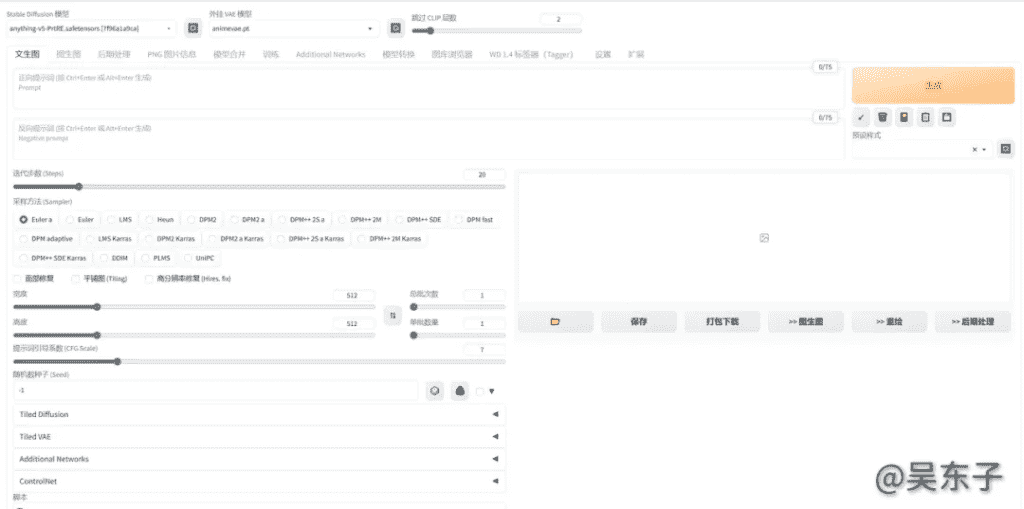Image resolution: width=1024 pixels, height=509 pixels.
Task: Open the output folder via folder icon
Action: click(555, 322)
